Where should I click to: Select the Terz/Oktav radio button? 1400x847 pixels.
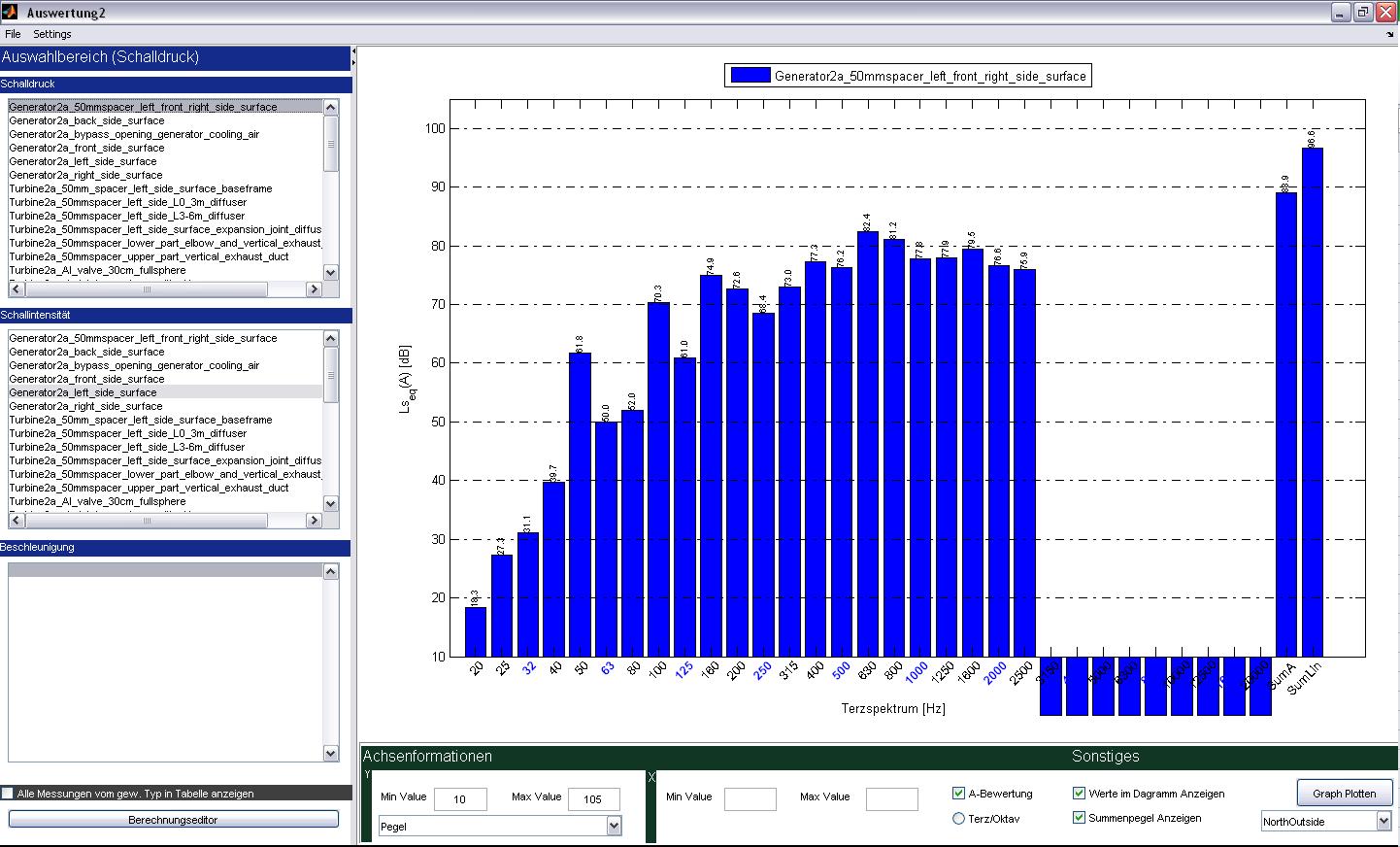pos(959,819)
